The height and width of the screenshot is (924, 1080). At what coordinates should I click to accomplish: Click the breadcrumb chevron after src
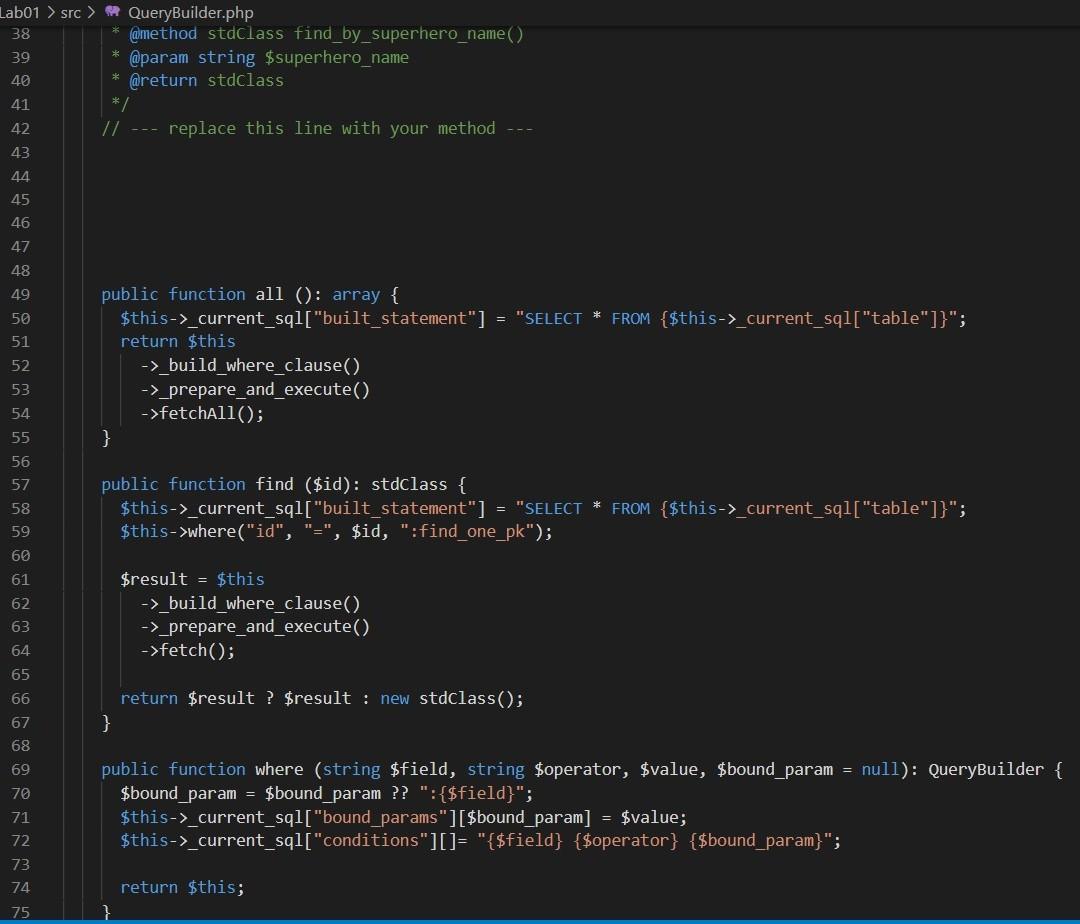(x=91, y=12)
